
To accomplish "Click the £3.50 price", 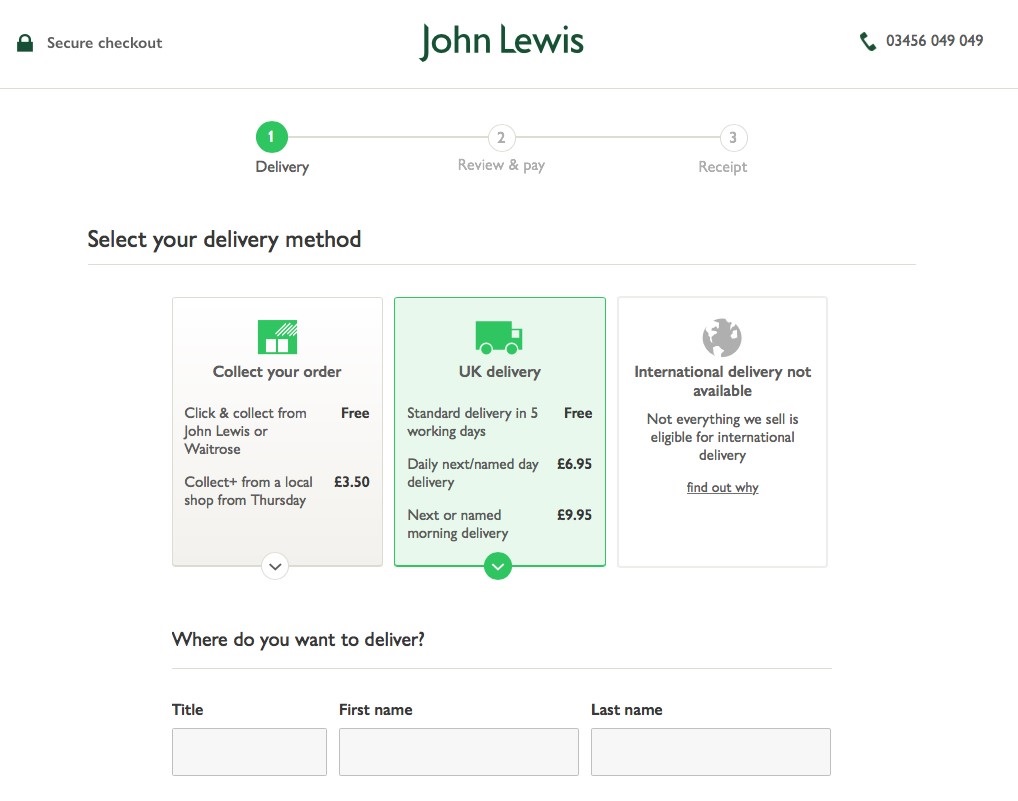I will [x=352, y=482].
